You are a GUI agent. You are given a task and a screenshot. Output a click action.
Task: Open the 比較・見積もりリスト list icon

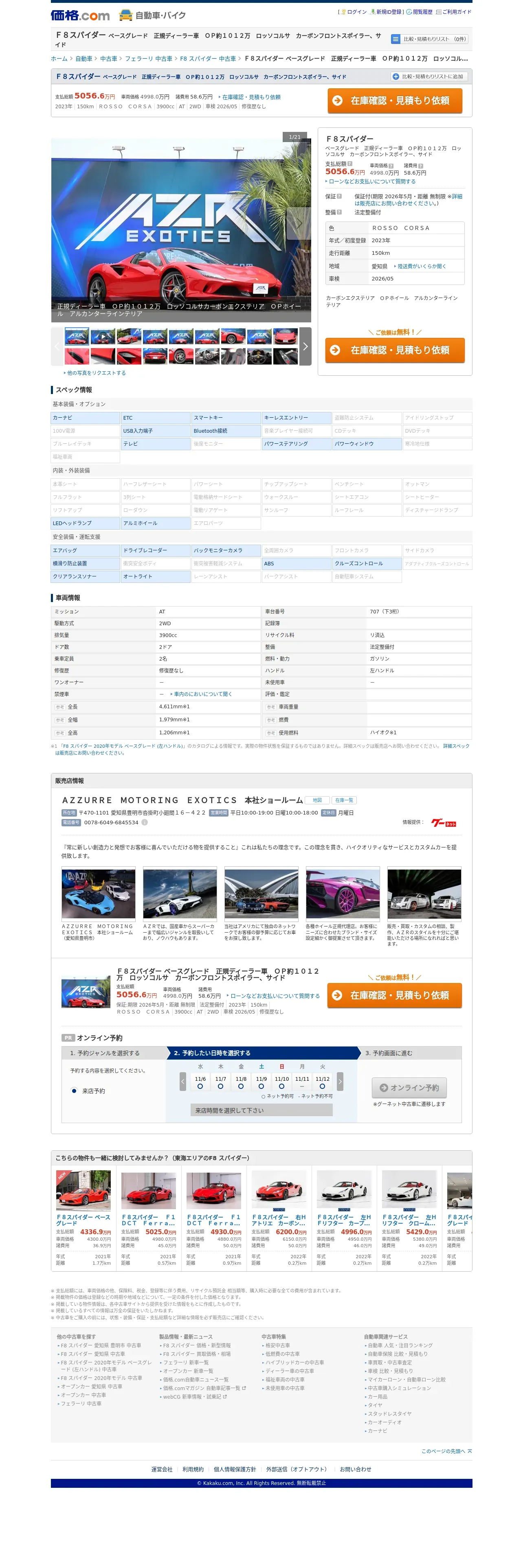395,39
